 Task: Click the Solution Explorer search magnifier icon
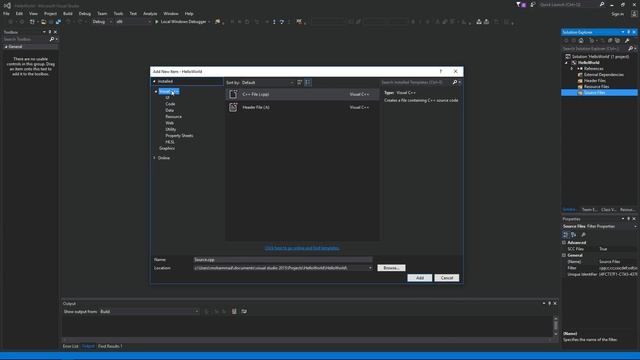point(631,49)
